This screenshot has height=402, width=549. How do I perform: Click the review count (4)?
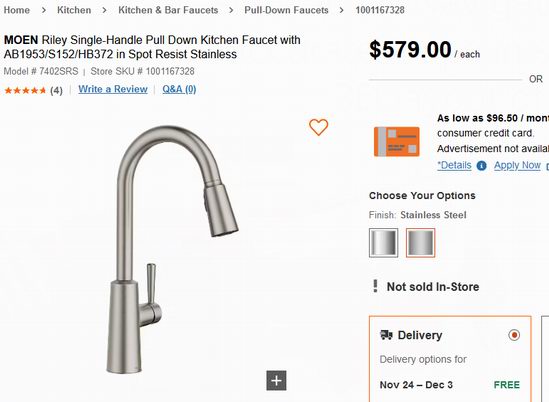click(x=56, y=91)
